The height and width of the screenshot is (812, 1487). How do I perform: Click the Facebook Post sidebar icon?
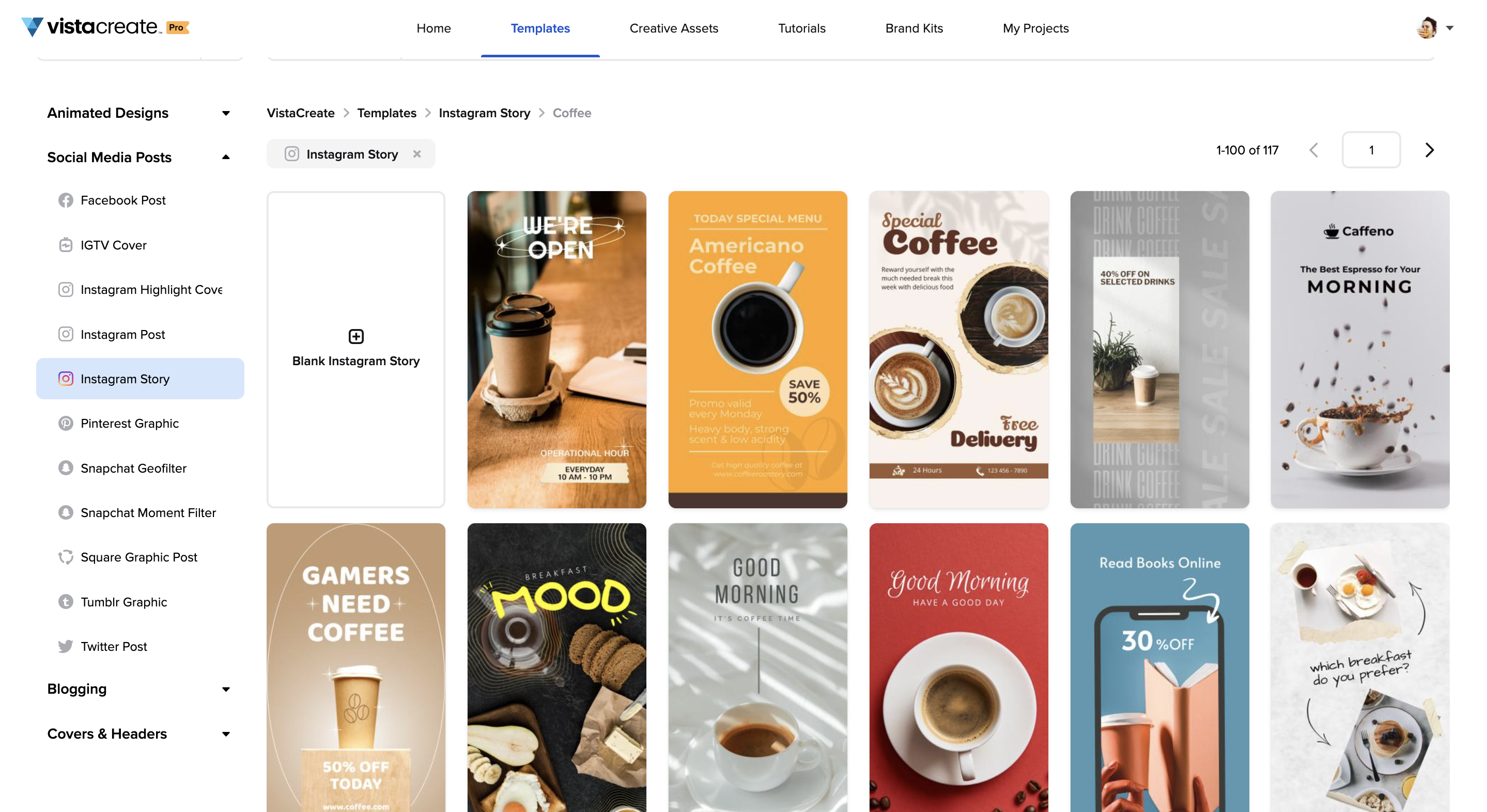point(65,200)
